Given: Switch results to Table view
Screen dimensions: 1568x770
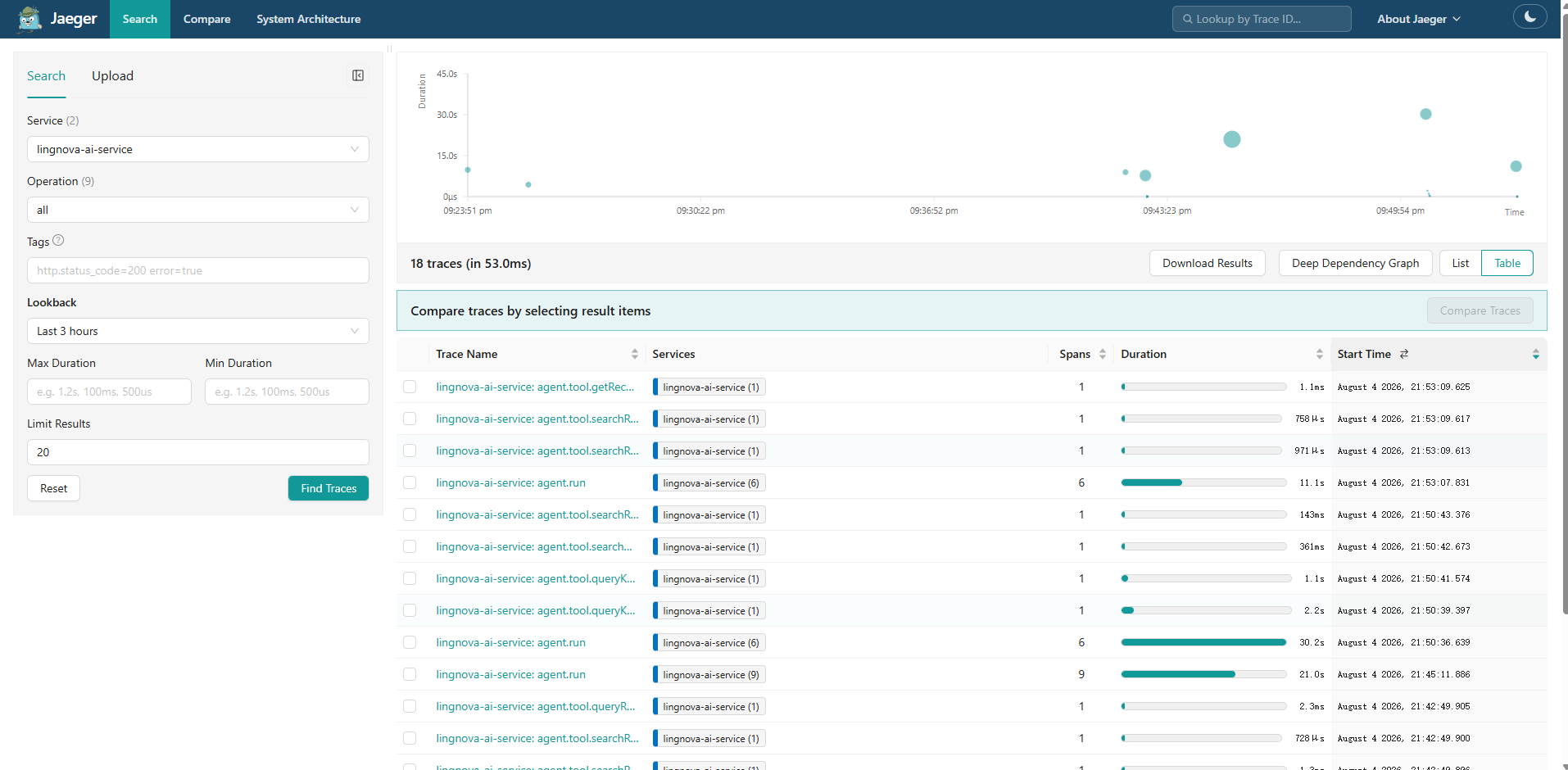Looking at the screenshot, I should [1507, 263].
